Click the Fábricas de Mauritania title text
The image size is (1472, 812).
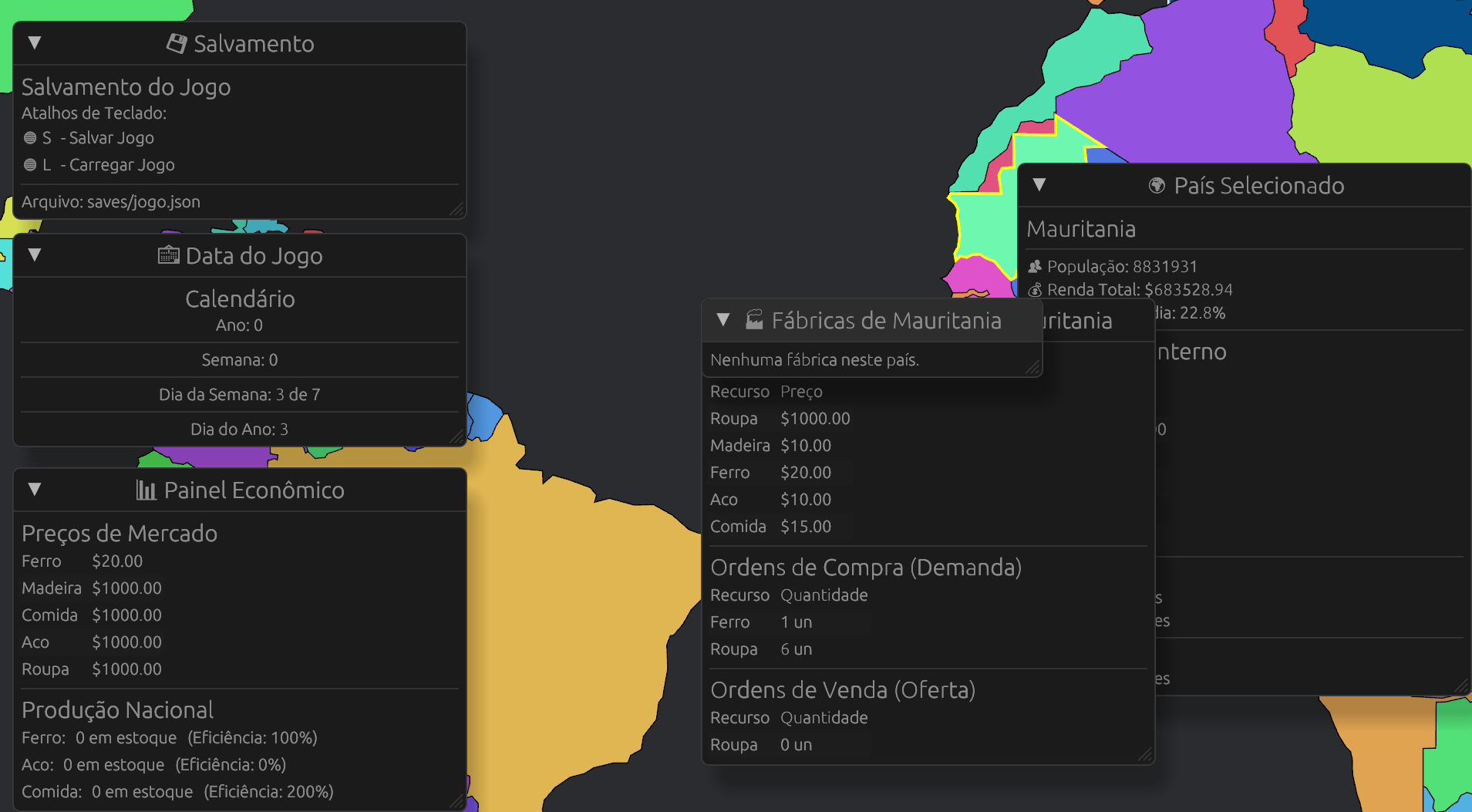886,321
